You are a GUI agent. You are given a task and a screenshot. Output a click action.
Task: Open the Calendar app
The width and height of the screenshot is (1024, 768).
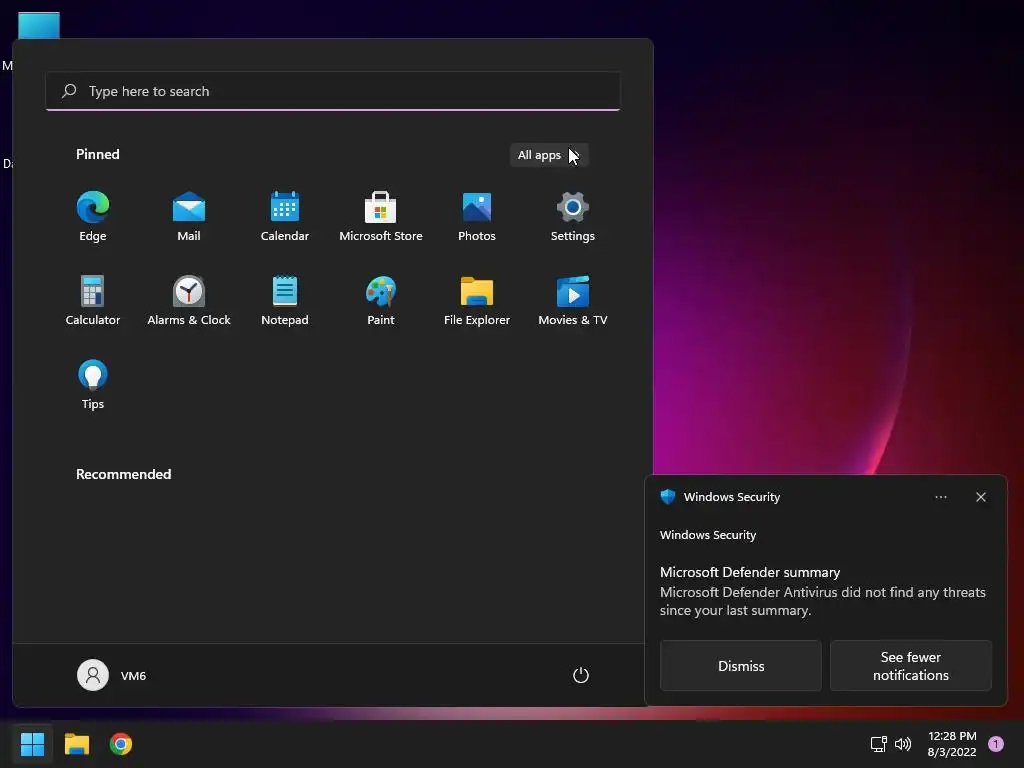[x=285, y=217]
